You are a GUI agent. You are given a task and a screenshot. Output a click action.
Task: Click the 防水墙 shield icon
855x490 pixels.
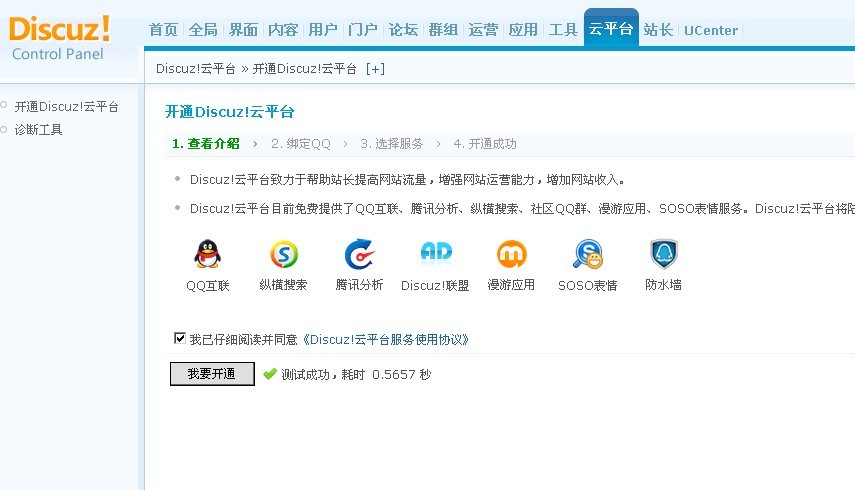663,254
